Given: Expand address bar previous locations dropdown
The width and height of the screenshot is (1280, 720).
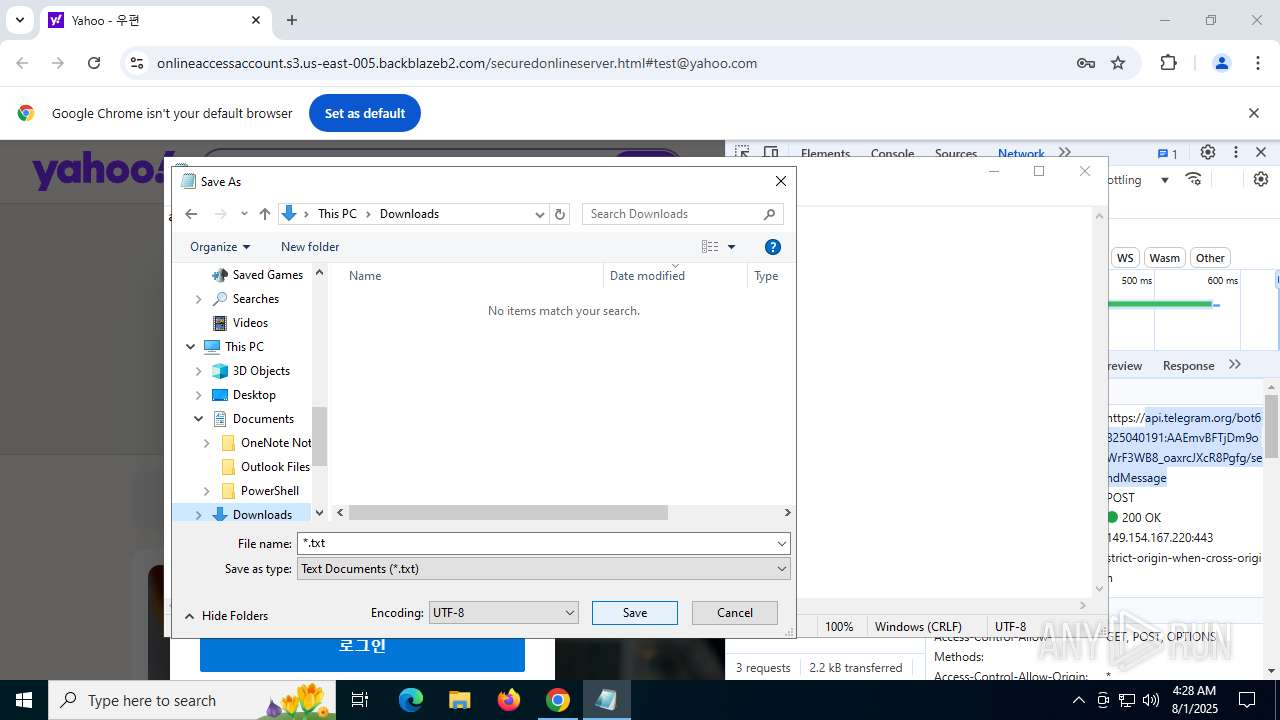Looking at the screenshot, I should point(539,214).
